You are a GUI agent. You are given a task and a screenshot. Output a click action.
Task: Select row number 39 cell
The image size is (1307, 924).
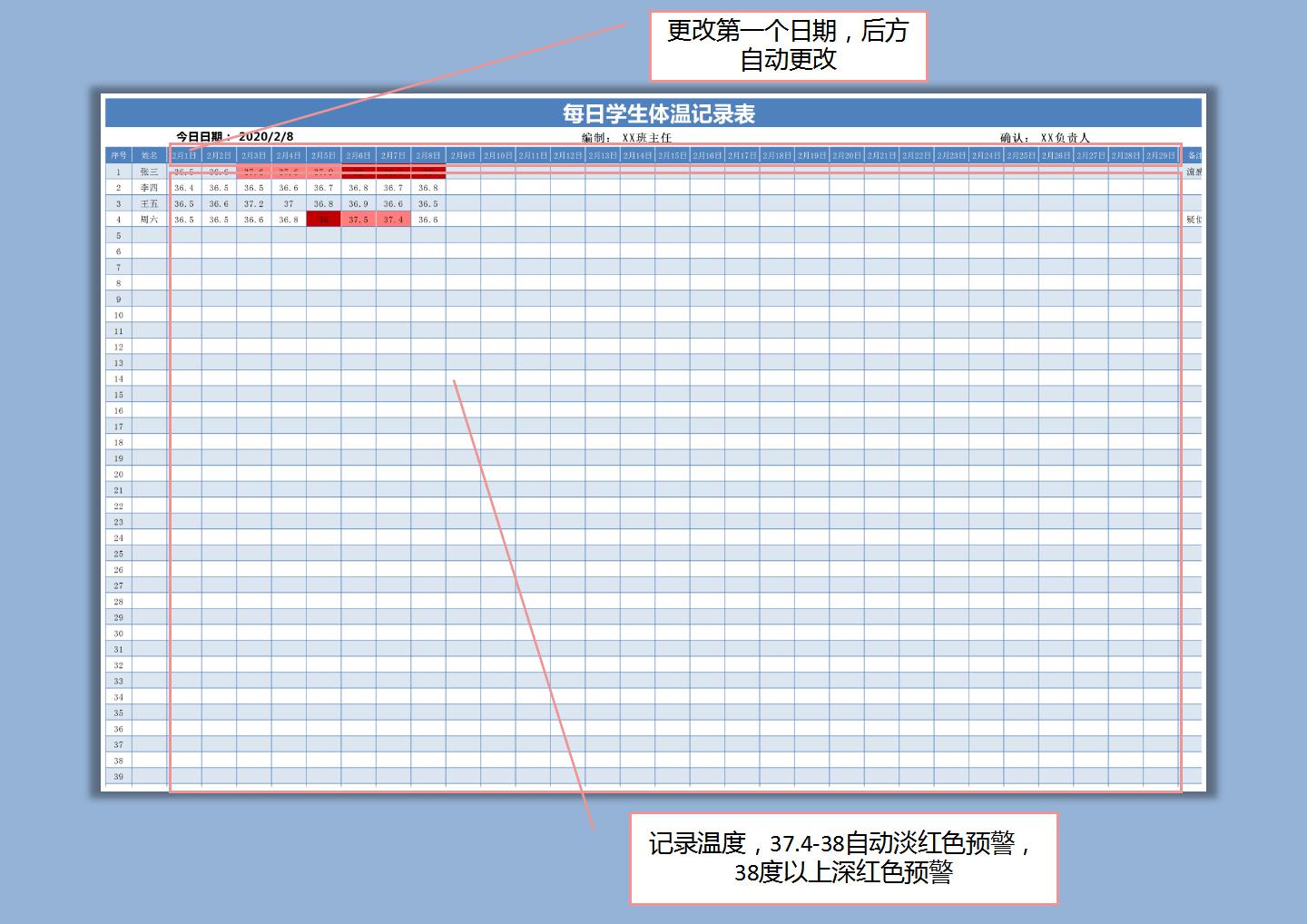(118, 777)
